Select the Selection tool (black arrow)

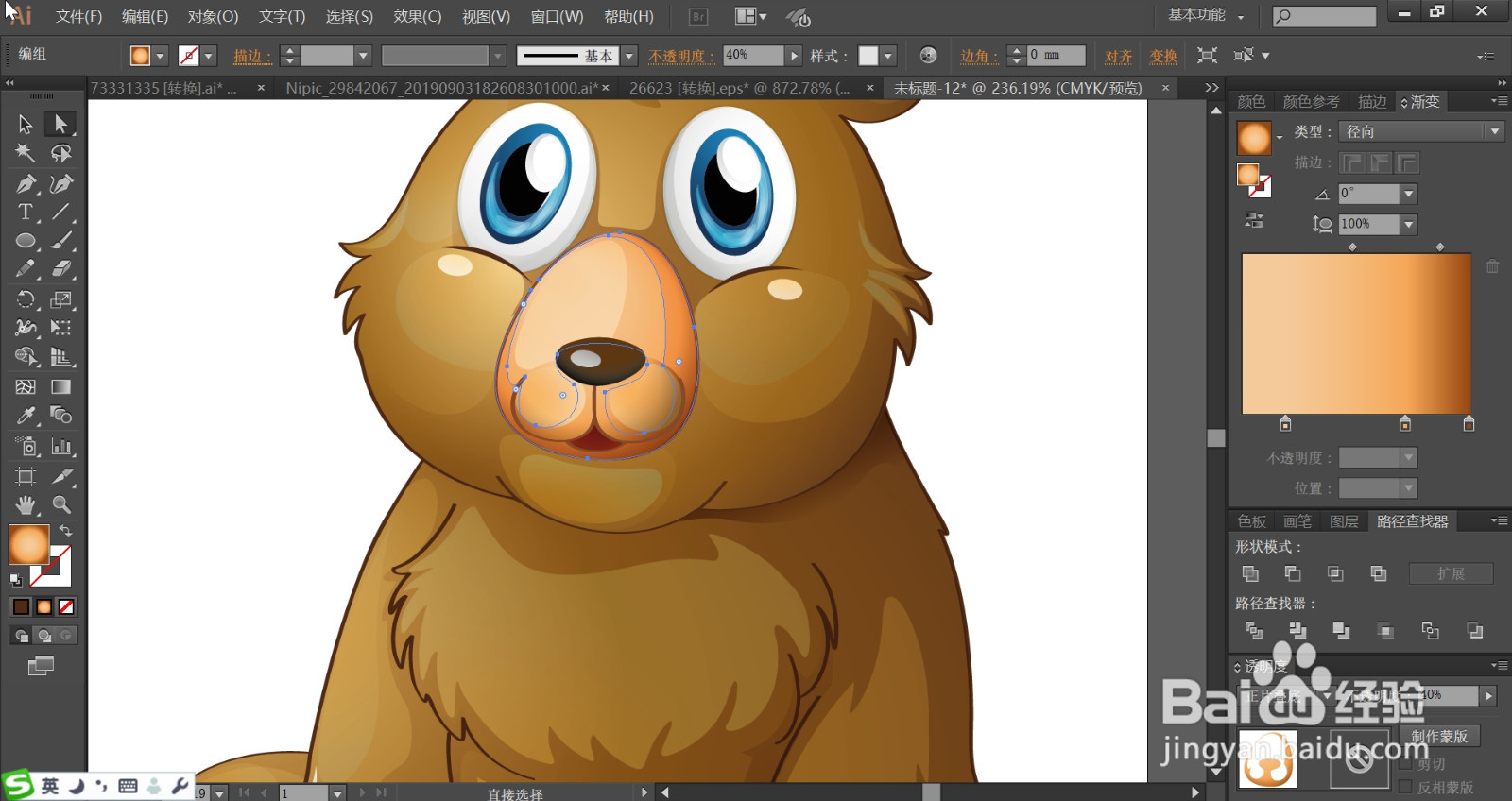26,124
